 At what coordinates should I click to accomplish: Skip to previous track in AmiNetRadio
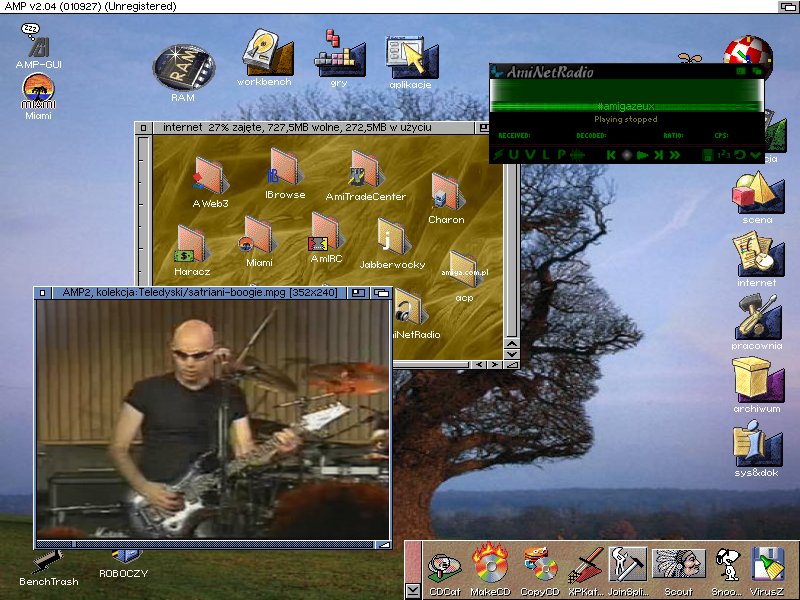(x=611, y=155)
